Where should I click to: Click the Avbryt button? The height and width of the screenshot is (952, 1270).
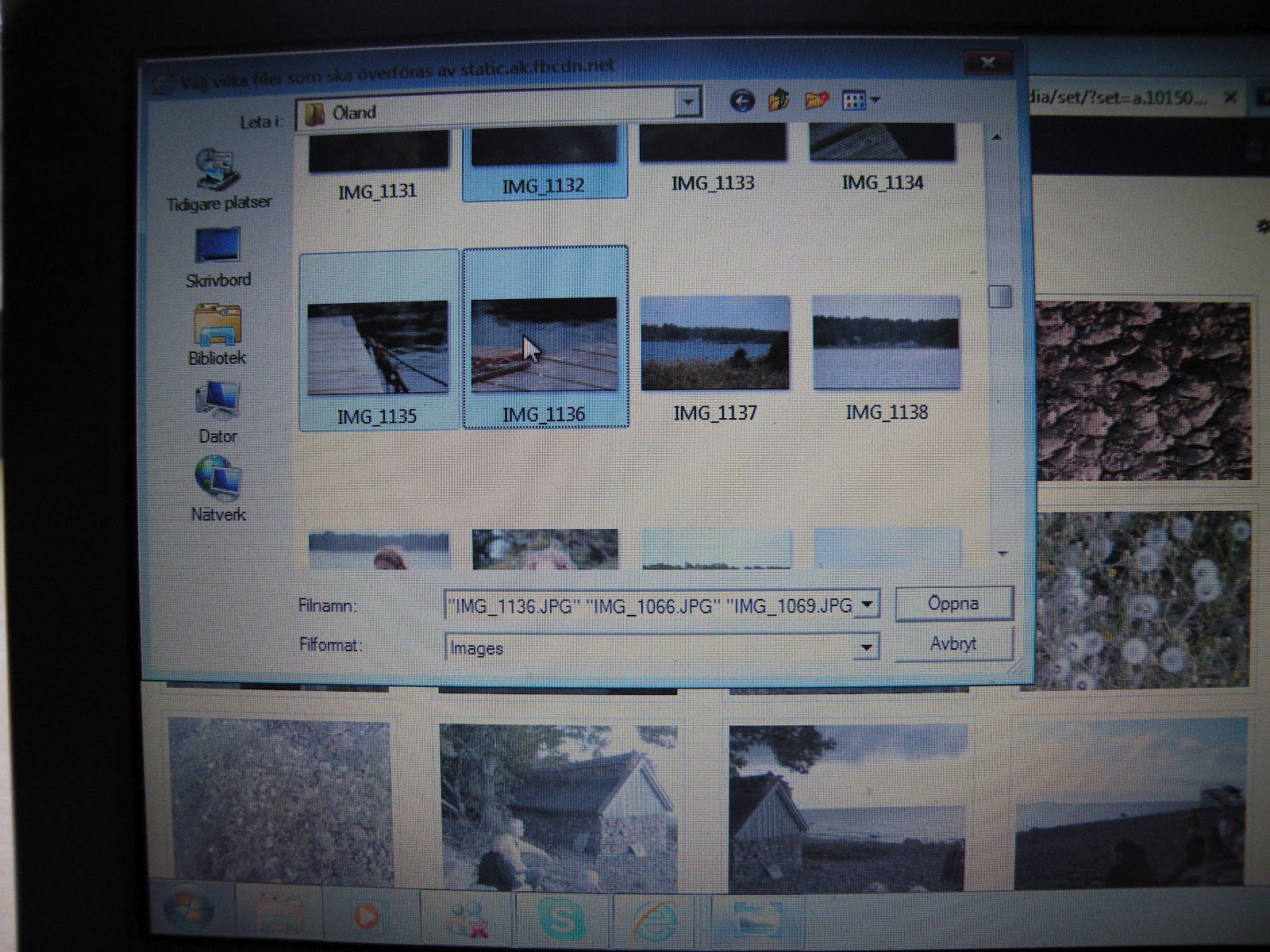point(953,643)
